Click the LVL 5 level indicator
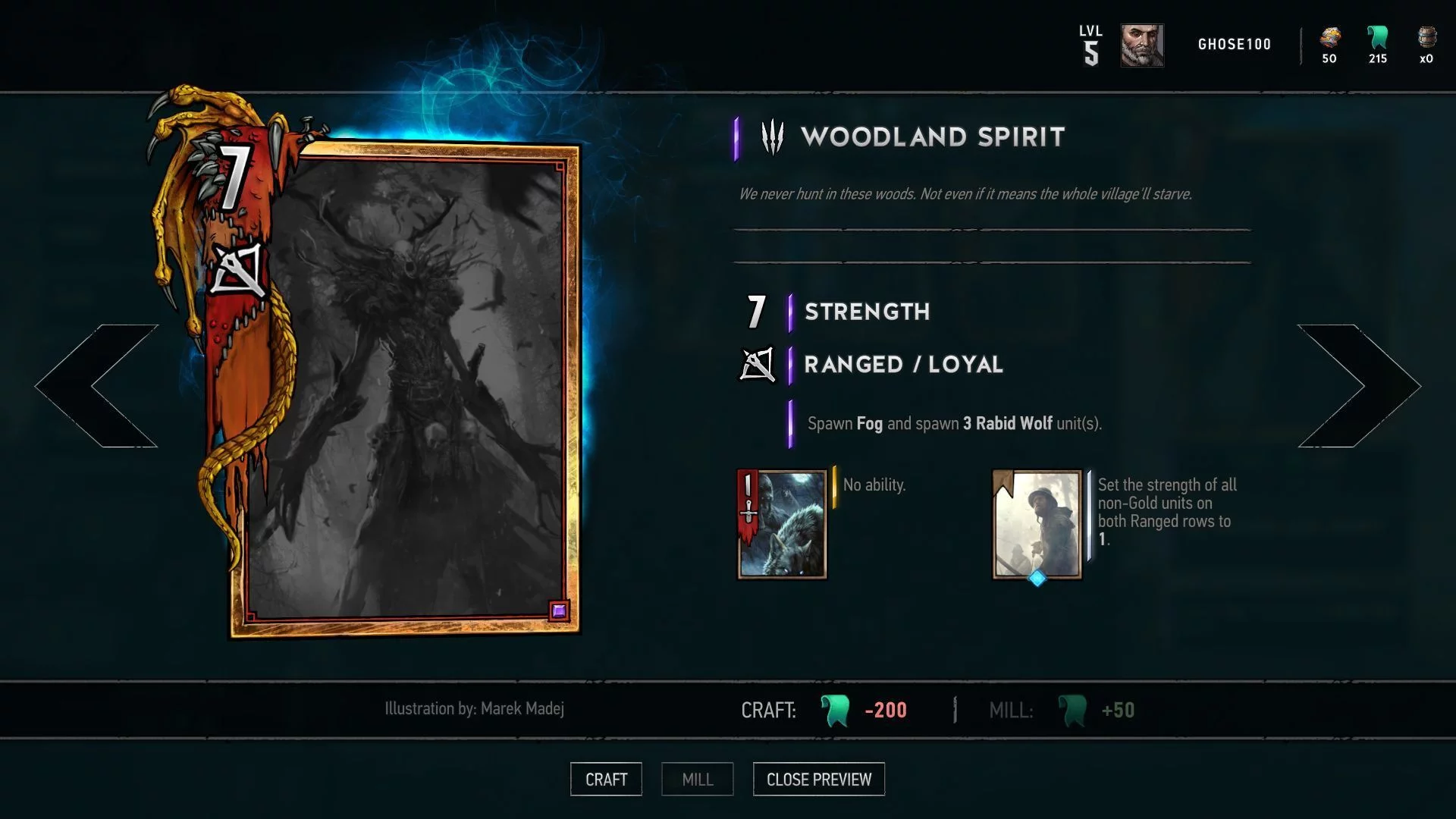This screenshot has height=819, width=1456. pos(1090,45)
